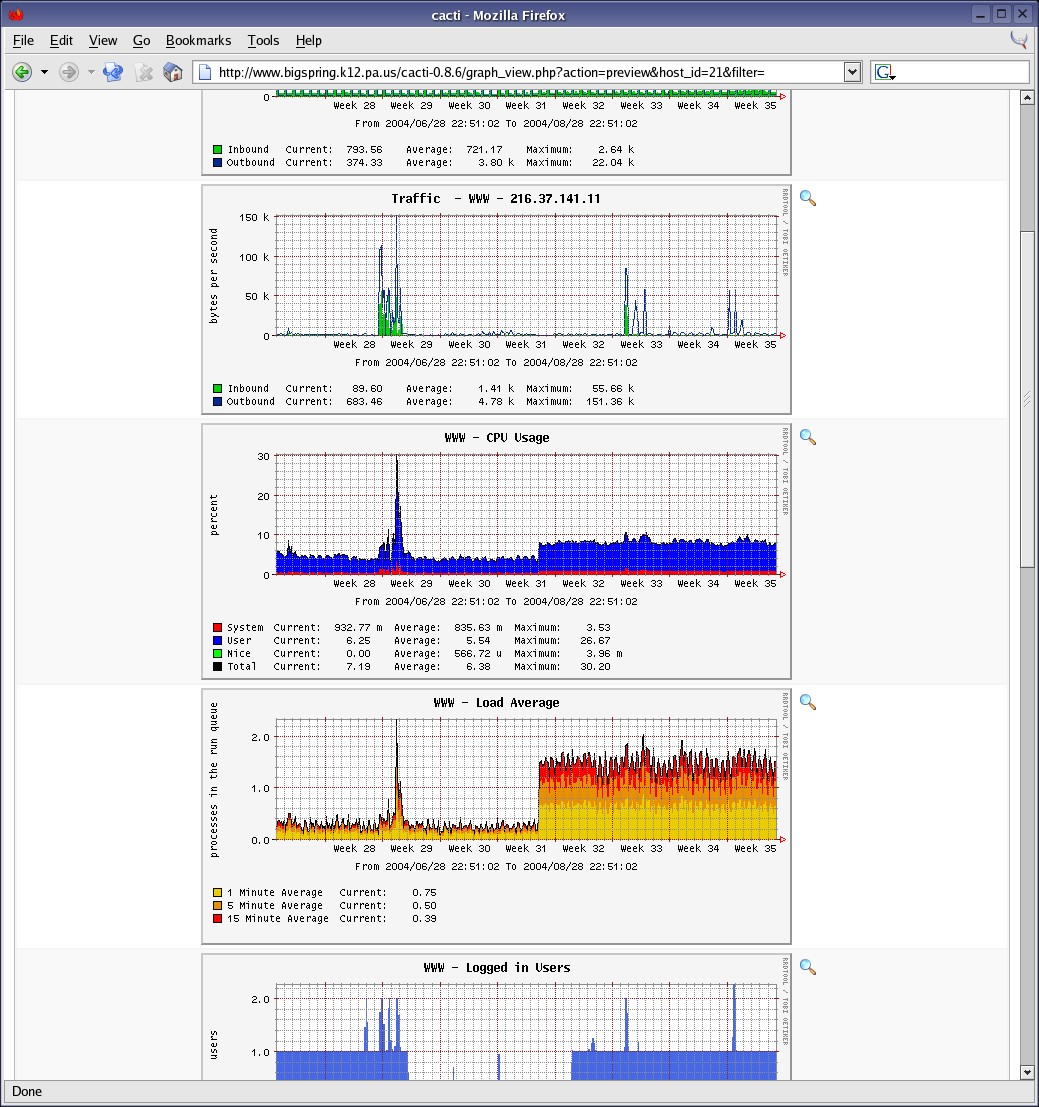Open the Bookmarks menu
Viewport: 1039px width, 1107px height.
click(x=198, y=40)
